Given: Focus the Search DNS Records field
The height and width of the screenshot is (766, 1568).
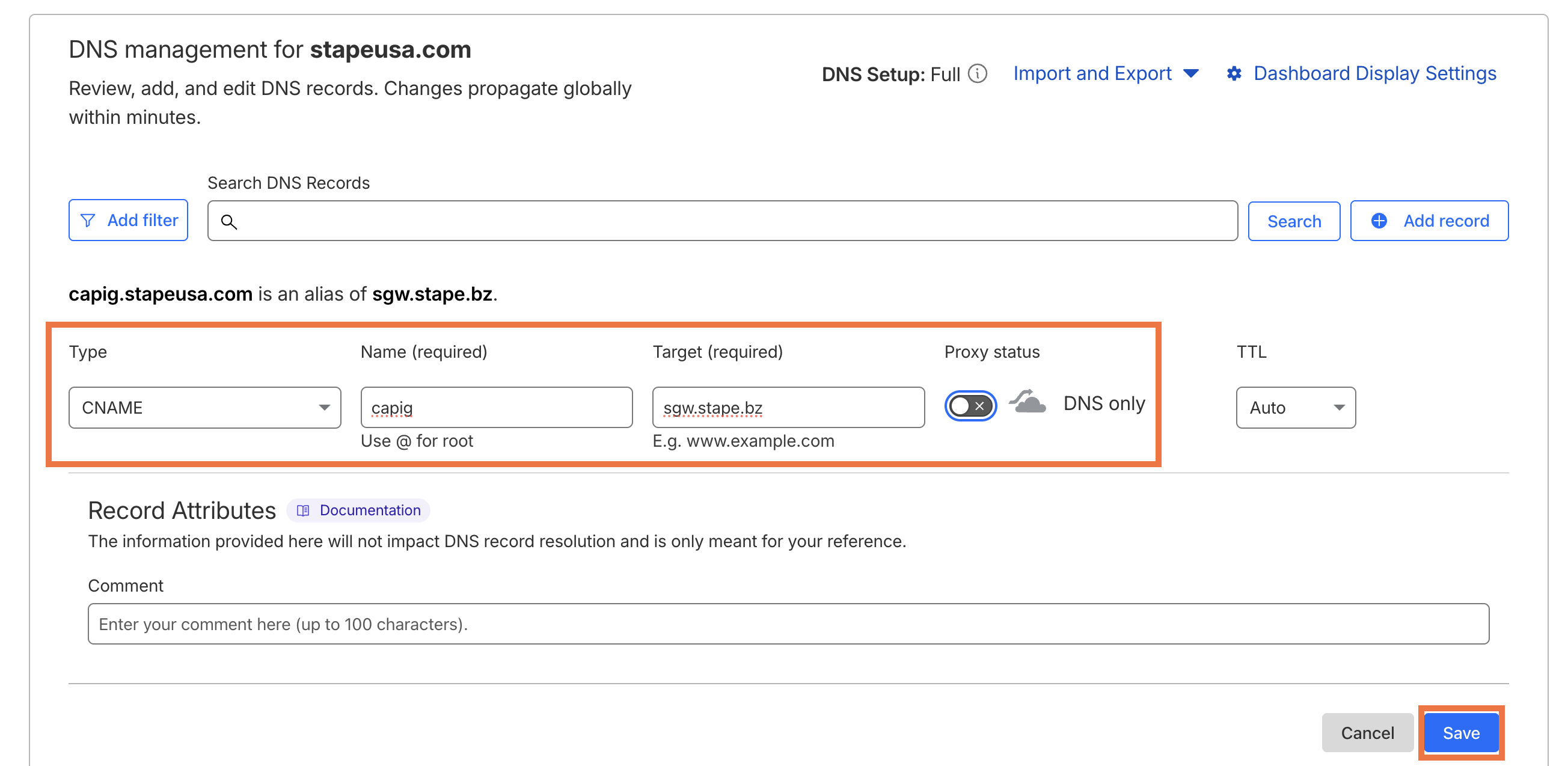Looking at the screenshot, I should point(723,221).
